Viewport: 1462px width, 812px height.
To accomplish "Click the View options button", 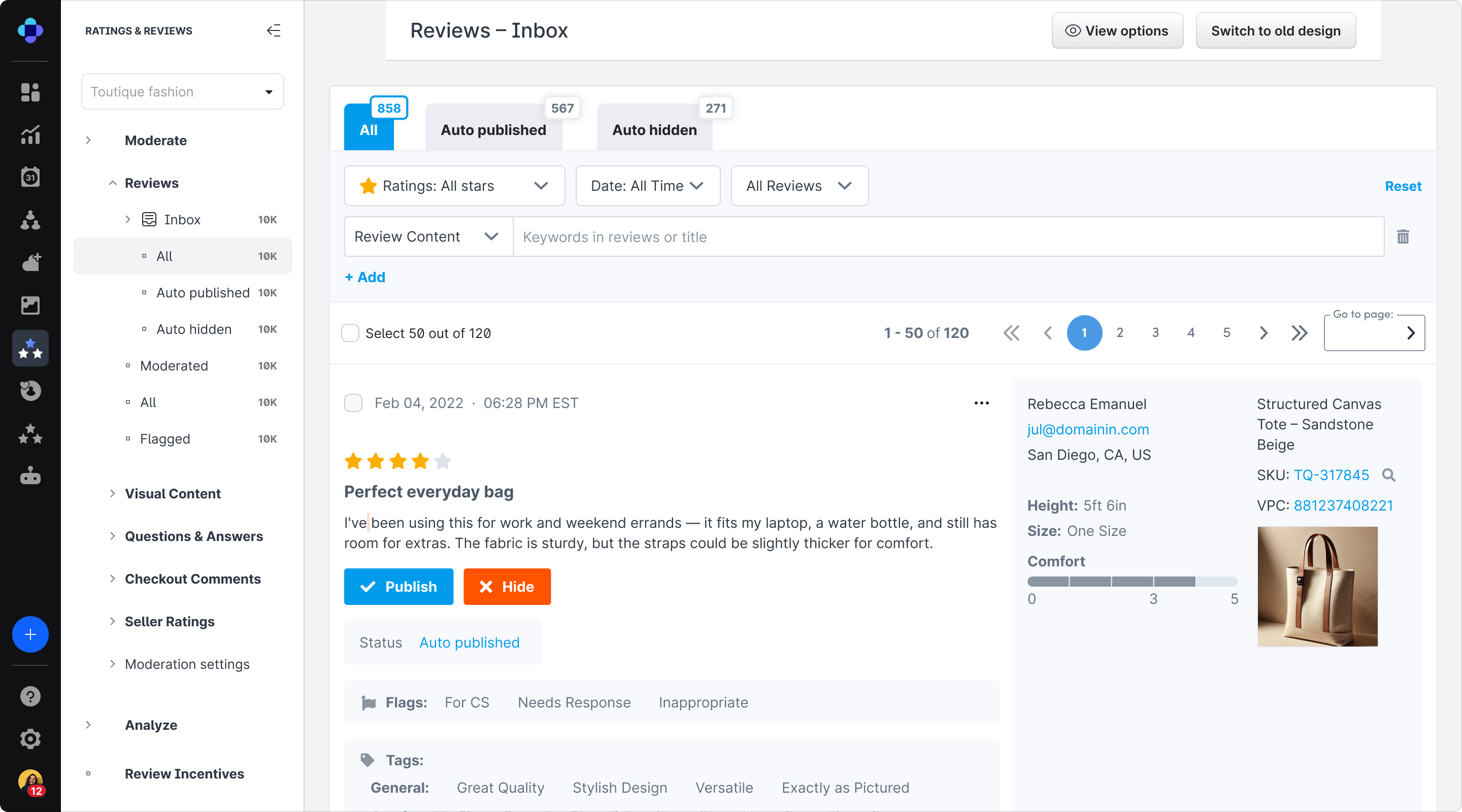I will coord(1117,30).
